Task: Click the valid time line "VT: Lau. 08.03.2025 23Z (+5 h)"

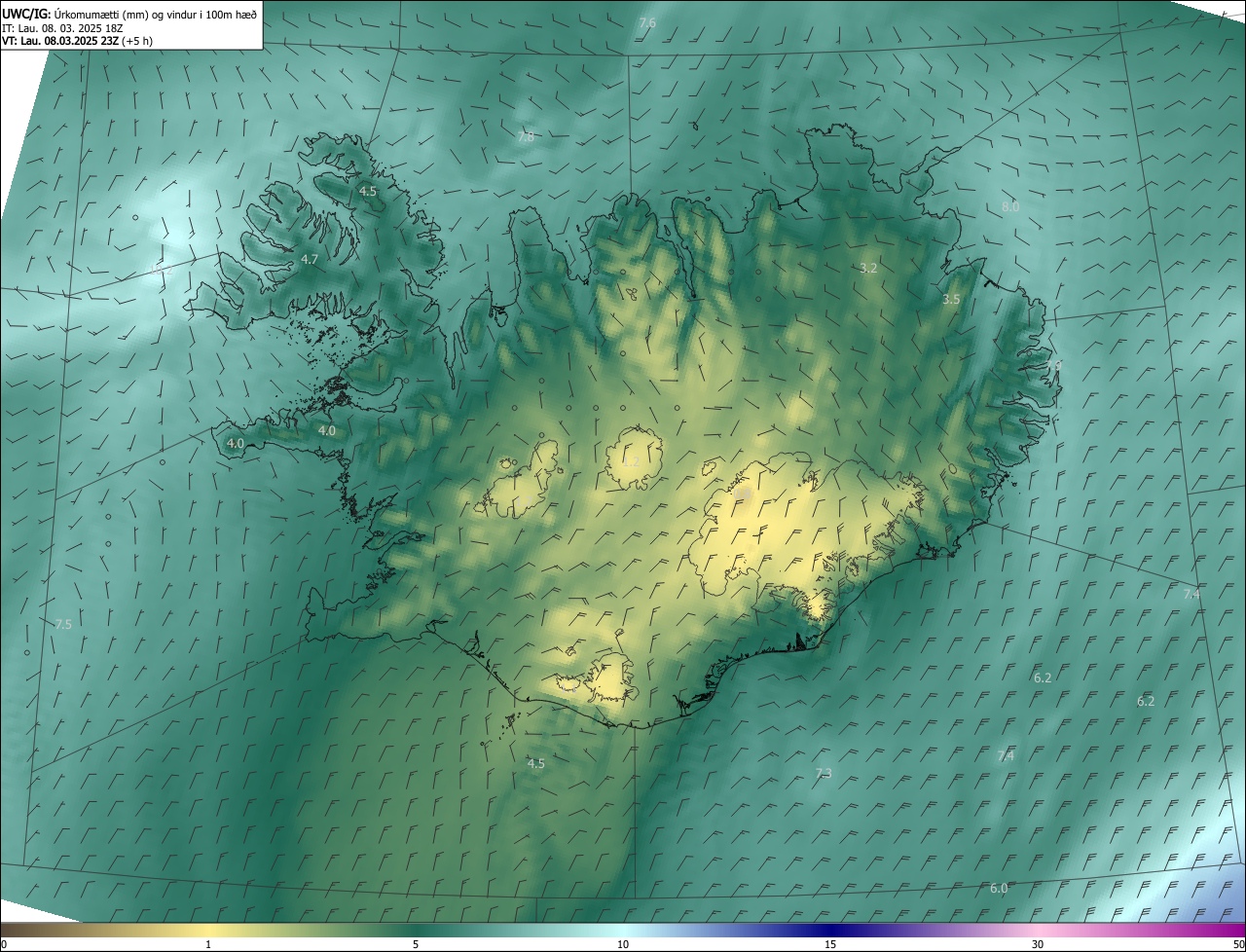Action: [x=77, y=41]
